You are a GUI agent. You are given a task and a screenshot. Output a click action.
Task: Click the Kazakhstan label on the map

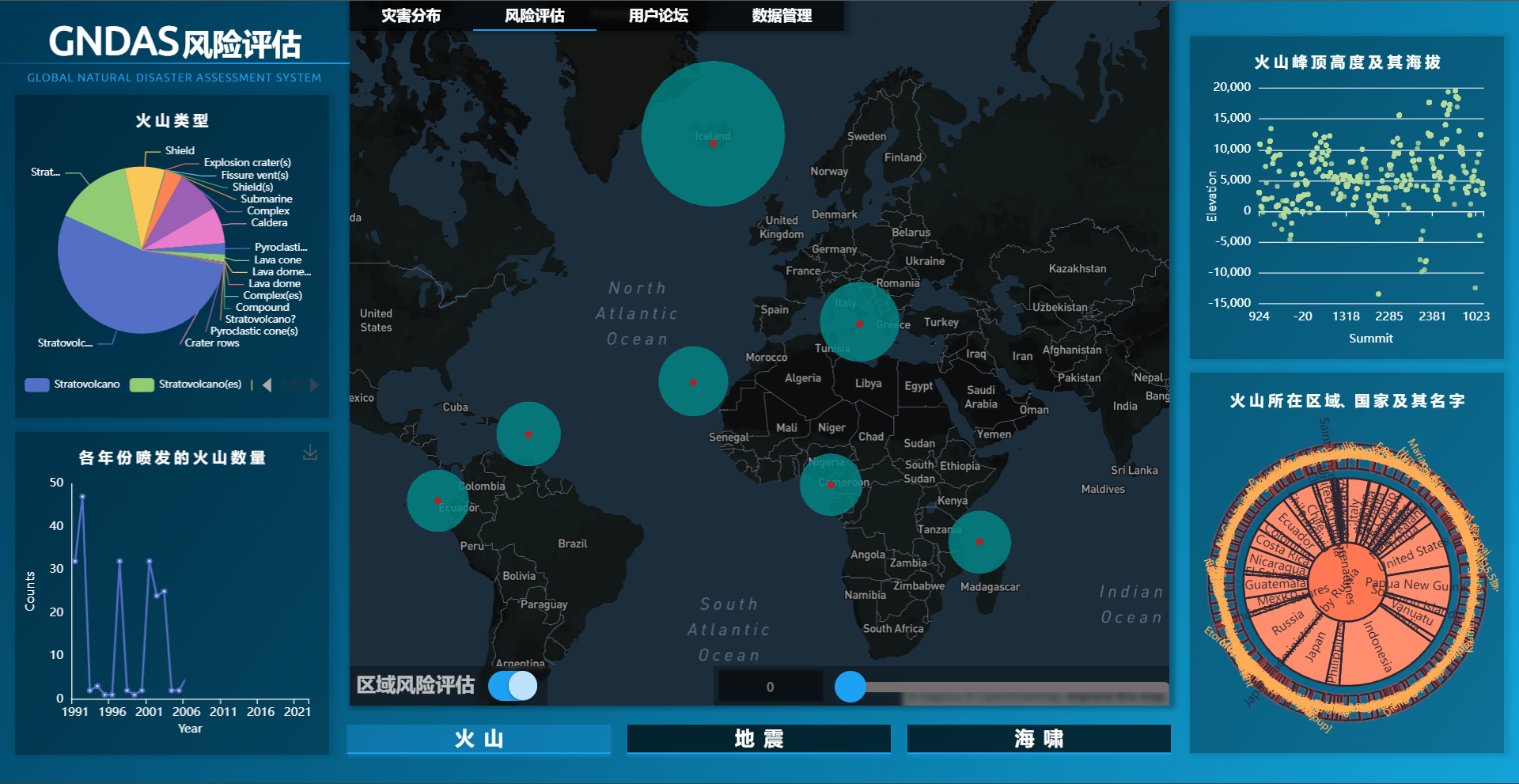click(x=1078, y=269)
